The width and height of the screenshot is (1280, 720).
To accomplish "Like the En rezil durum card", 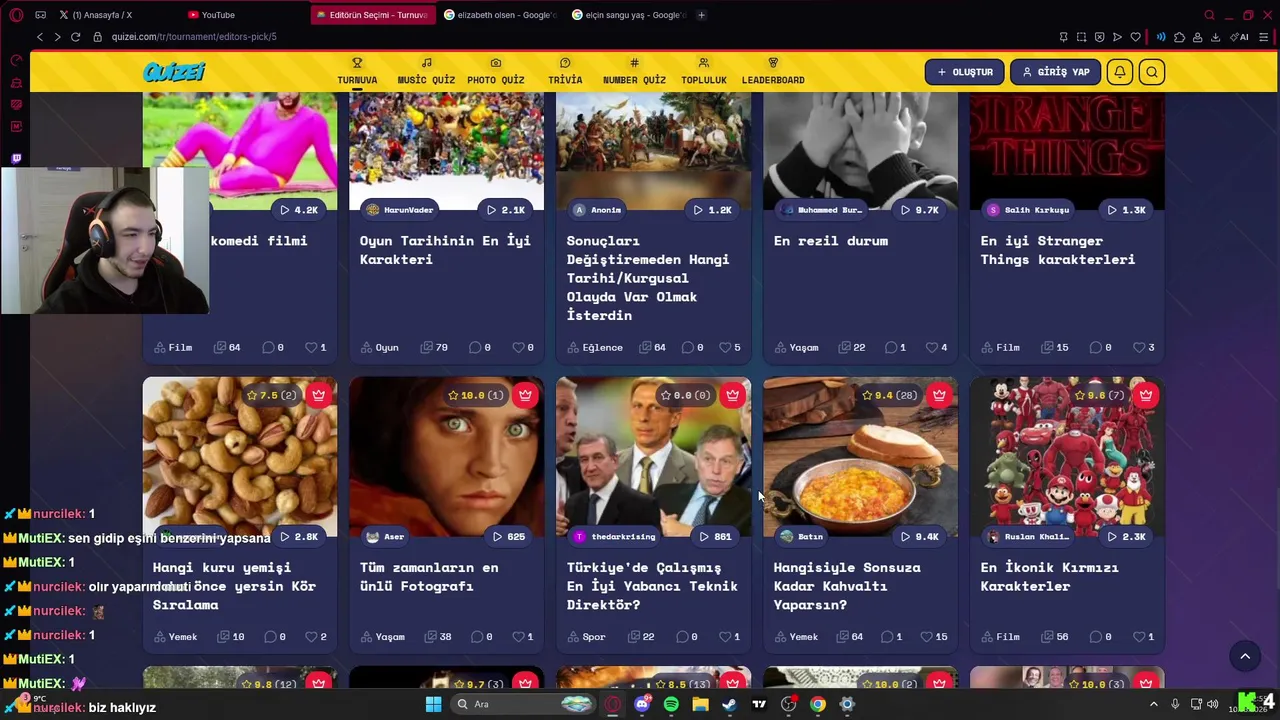I will click(x=937, y=348).
